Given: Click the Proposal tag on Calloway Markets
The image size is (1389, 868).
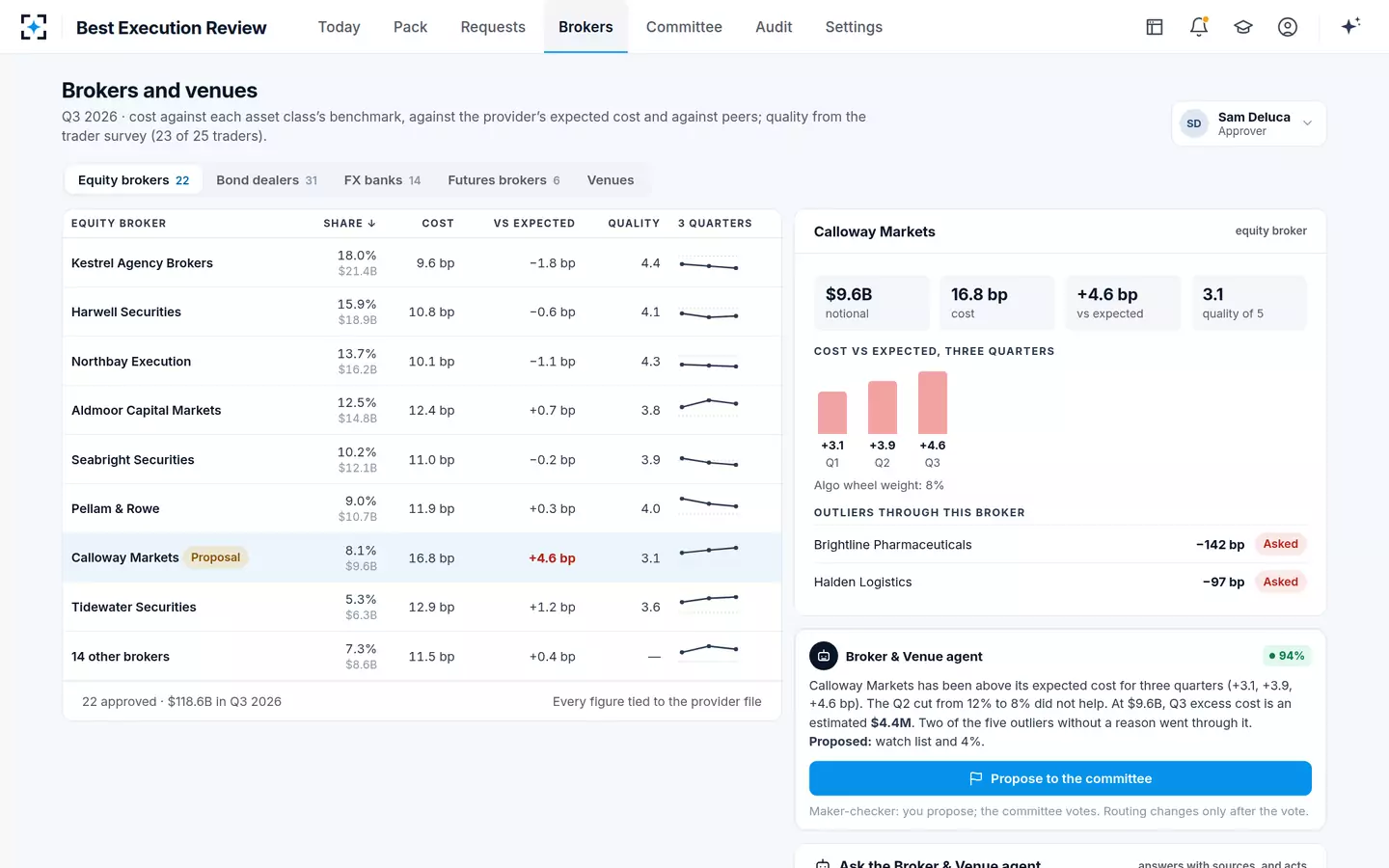Looking at the screenshot, I should click(215, 557).
